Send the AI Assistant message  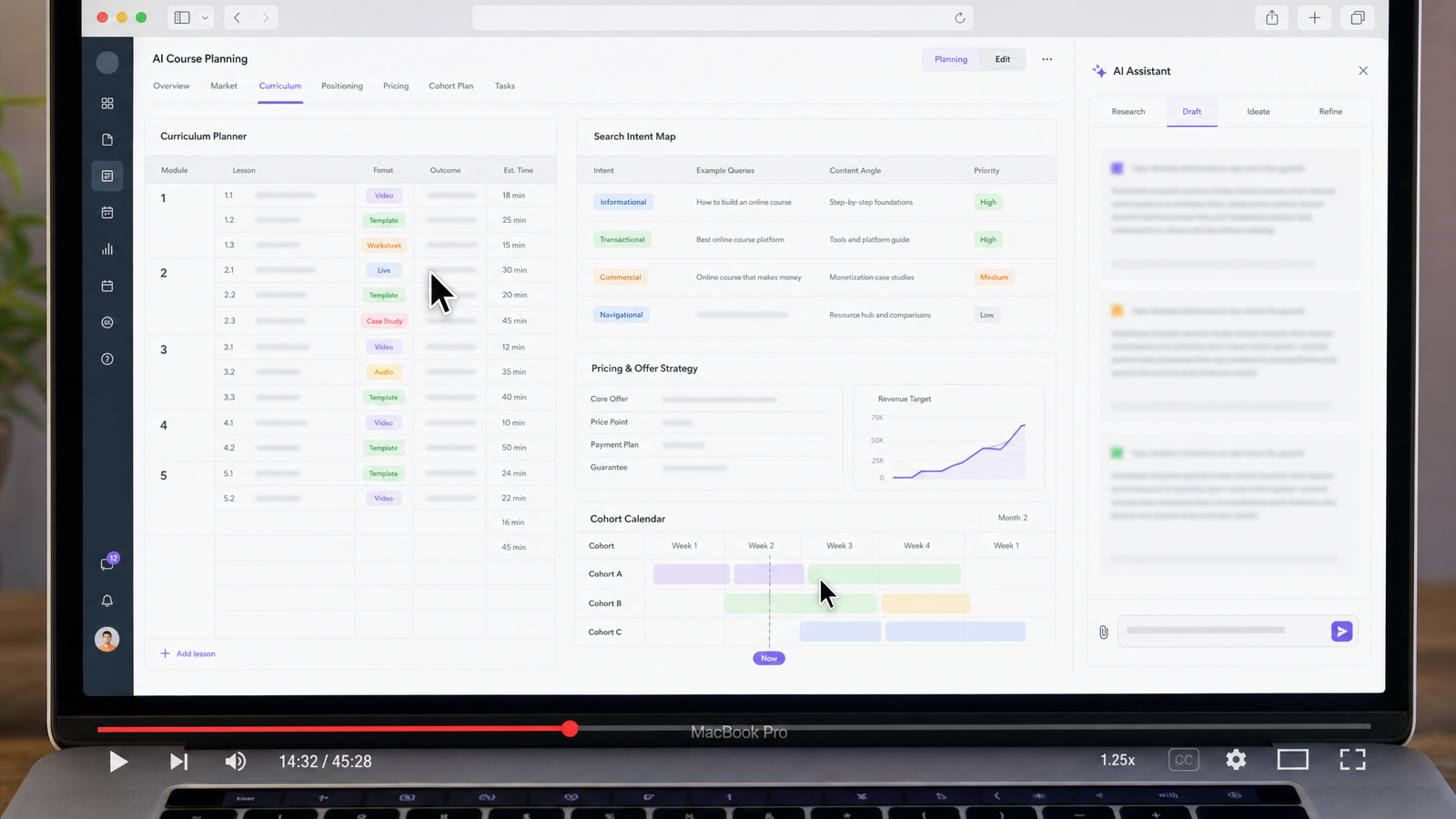coord(1341,632)
